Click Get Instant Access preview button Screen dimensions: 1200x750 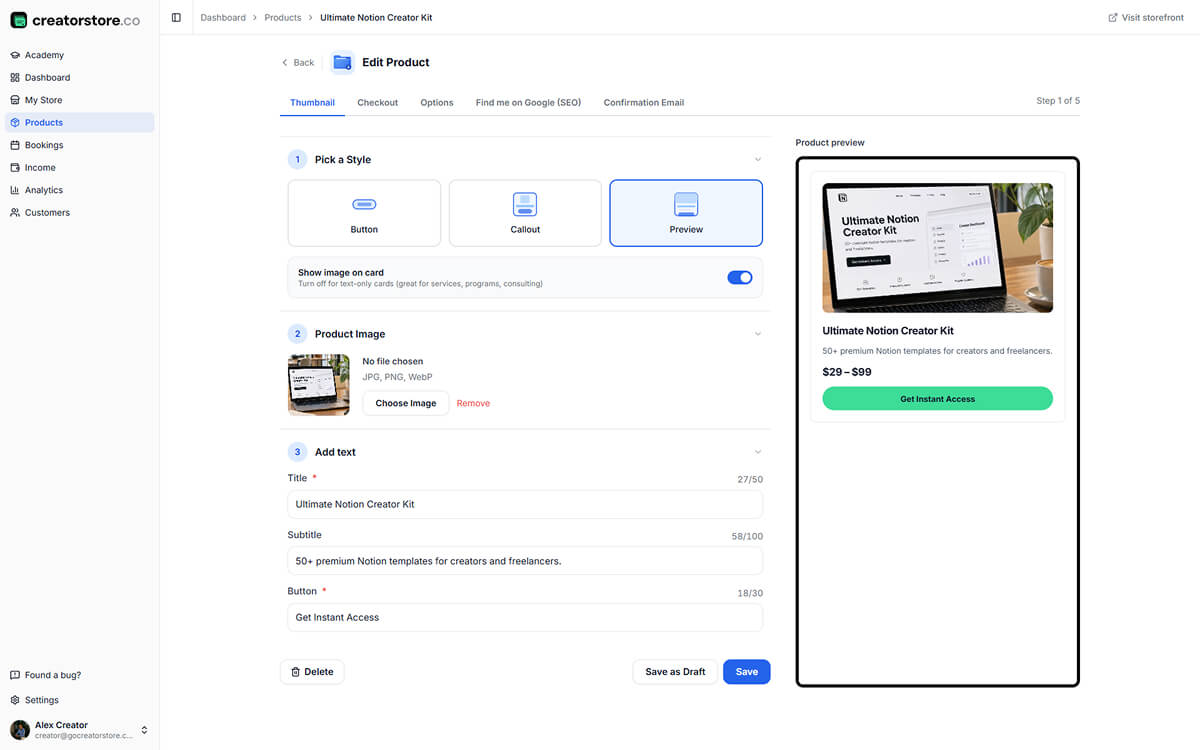pos(937,398)
